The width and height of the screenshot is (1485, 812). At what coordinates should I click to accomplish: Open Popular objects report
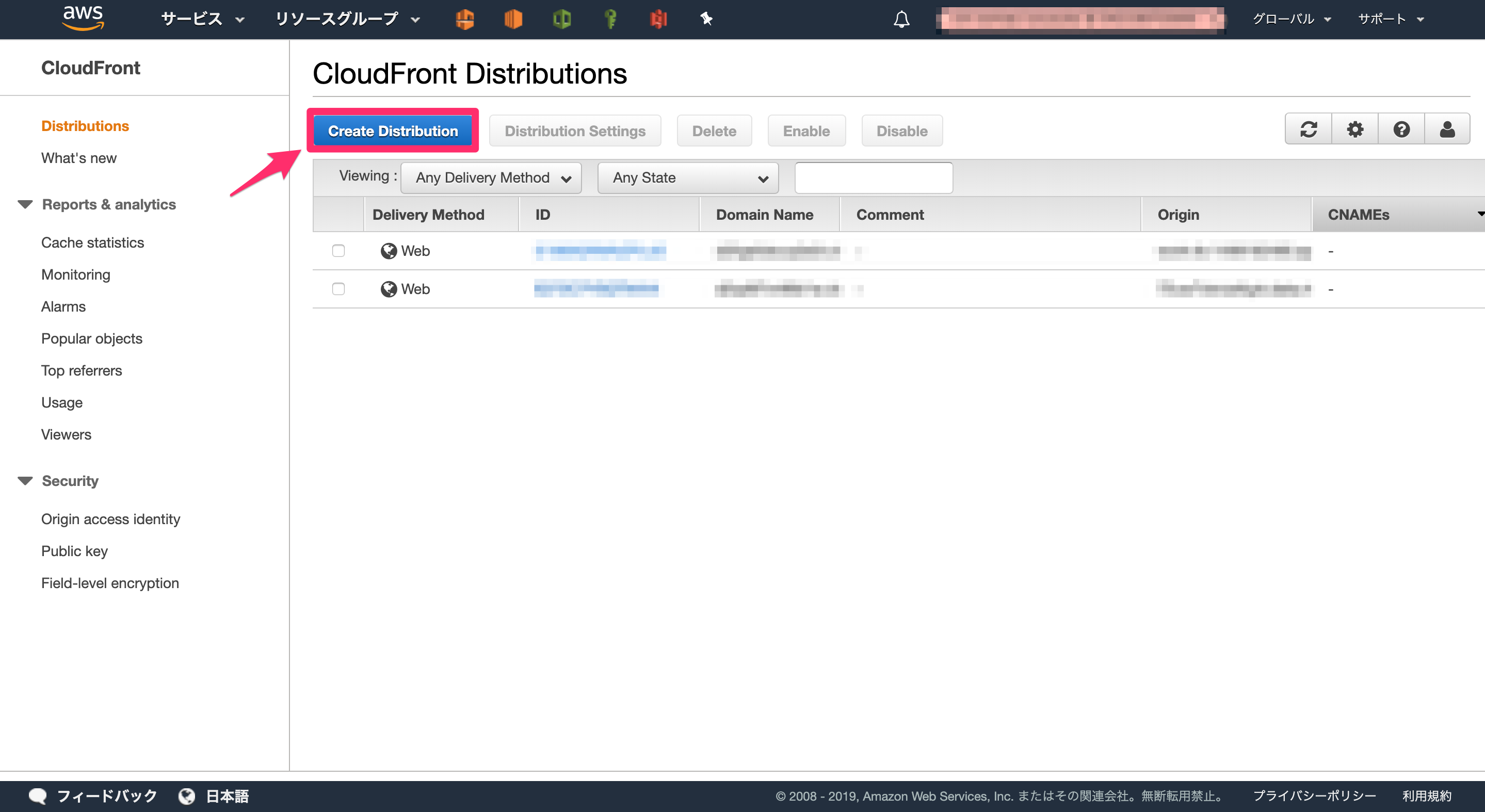[92, 338]
